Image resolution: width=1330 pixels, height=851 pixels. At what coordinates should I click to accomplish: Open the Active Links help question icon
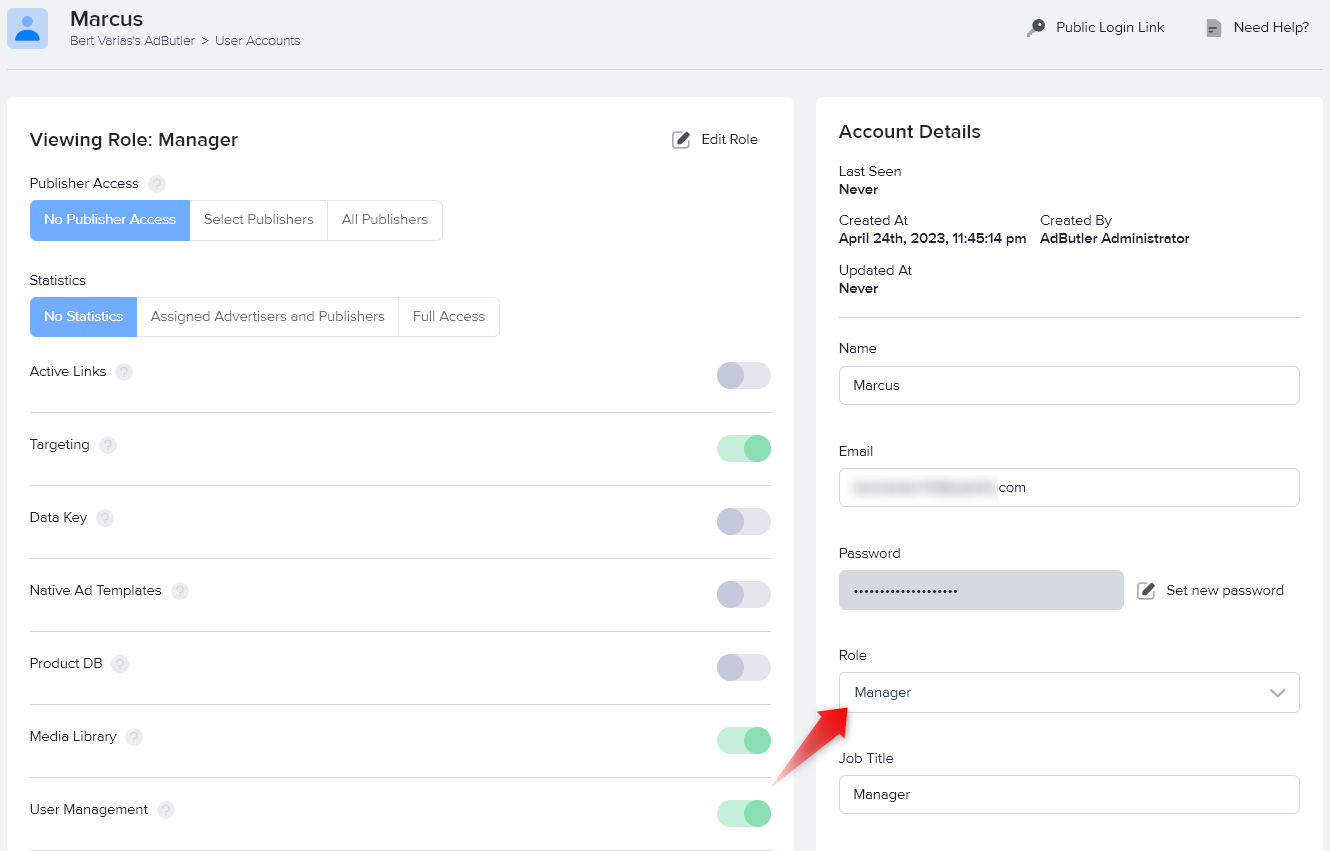(x=124, y=372)
